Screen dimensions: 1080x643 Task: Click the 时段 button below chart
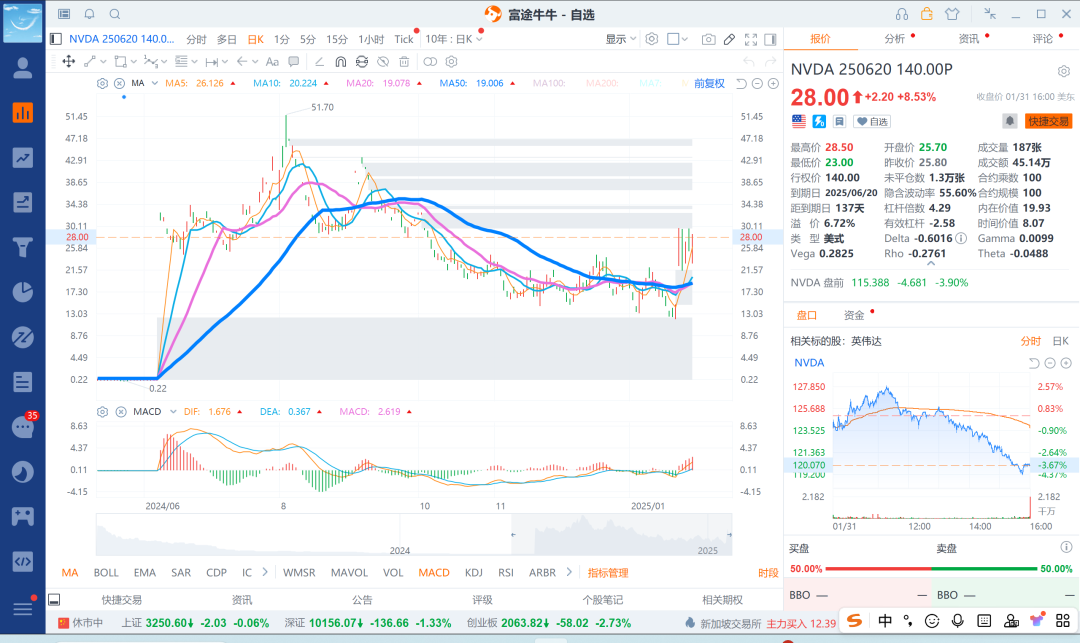click(x=768, y=573)
